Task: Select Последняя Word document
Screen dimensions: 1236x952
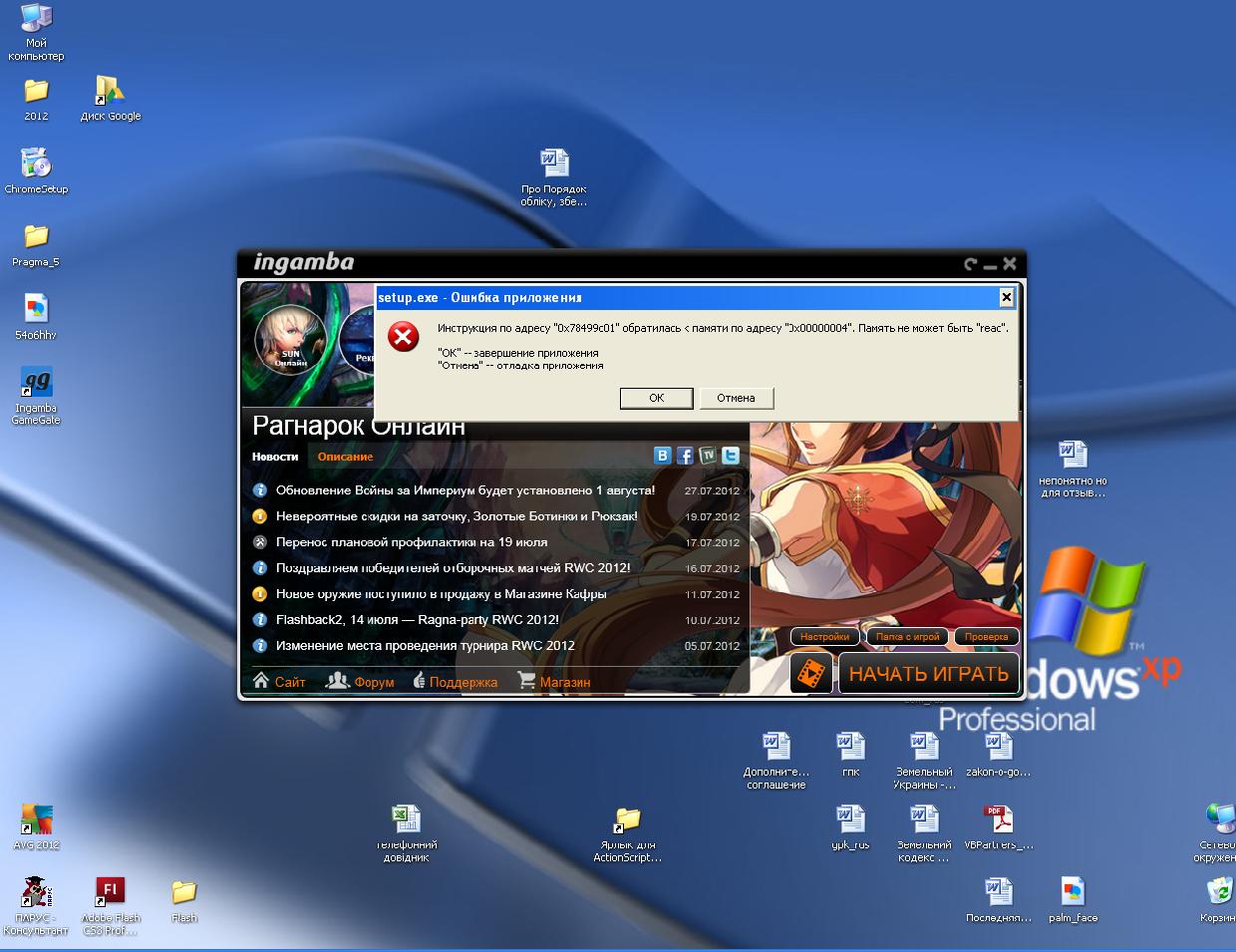Action: coord(998,900)
